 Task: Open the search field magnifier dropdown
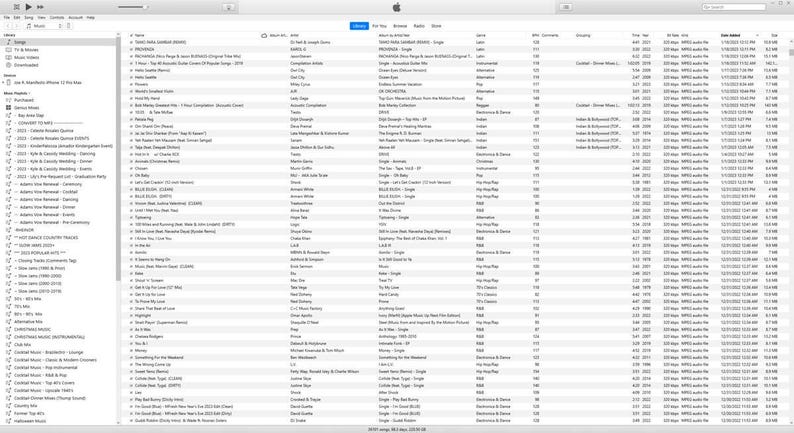click(x=706, y=7)
